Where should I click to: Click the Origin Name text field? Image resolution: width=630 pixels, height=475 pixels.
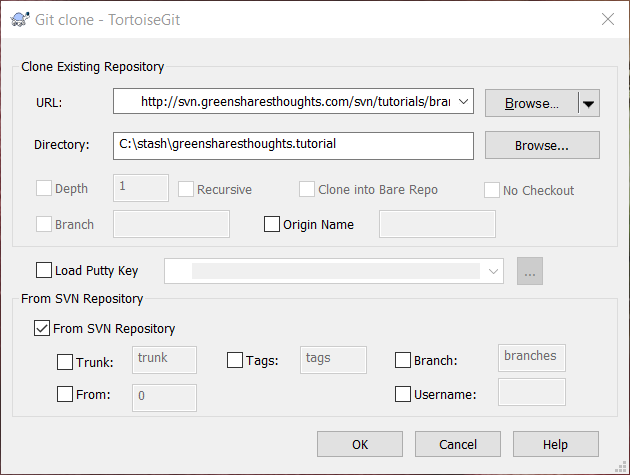click(x=437, y=224)
